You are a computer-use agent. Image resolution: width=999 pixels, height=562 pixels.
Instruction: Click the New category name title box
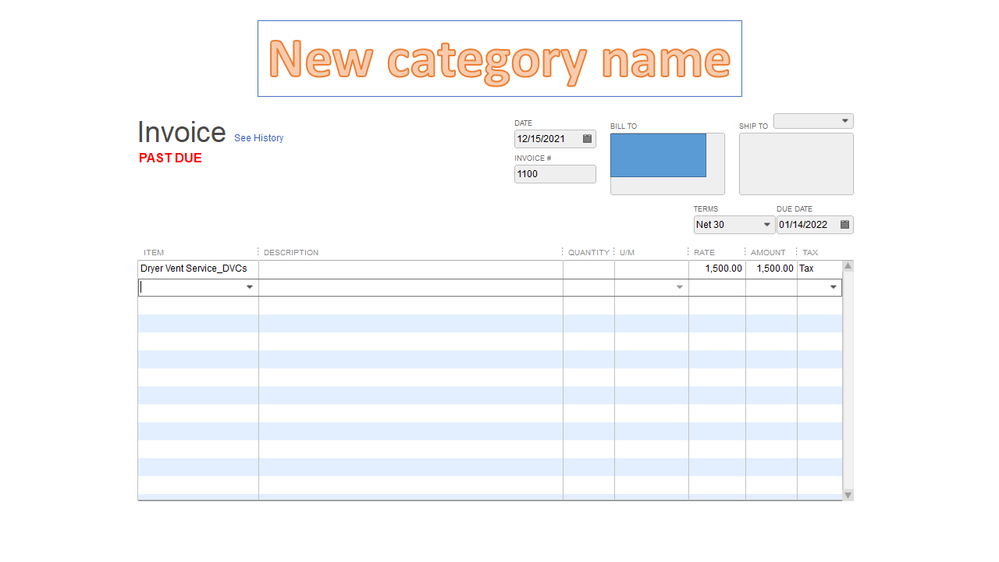500,59
